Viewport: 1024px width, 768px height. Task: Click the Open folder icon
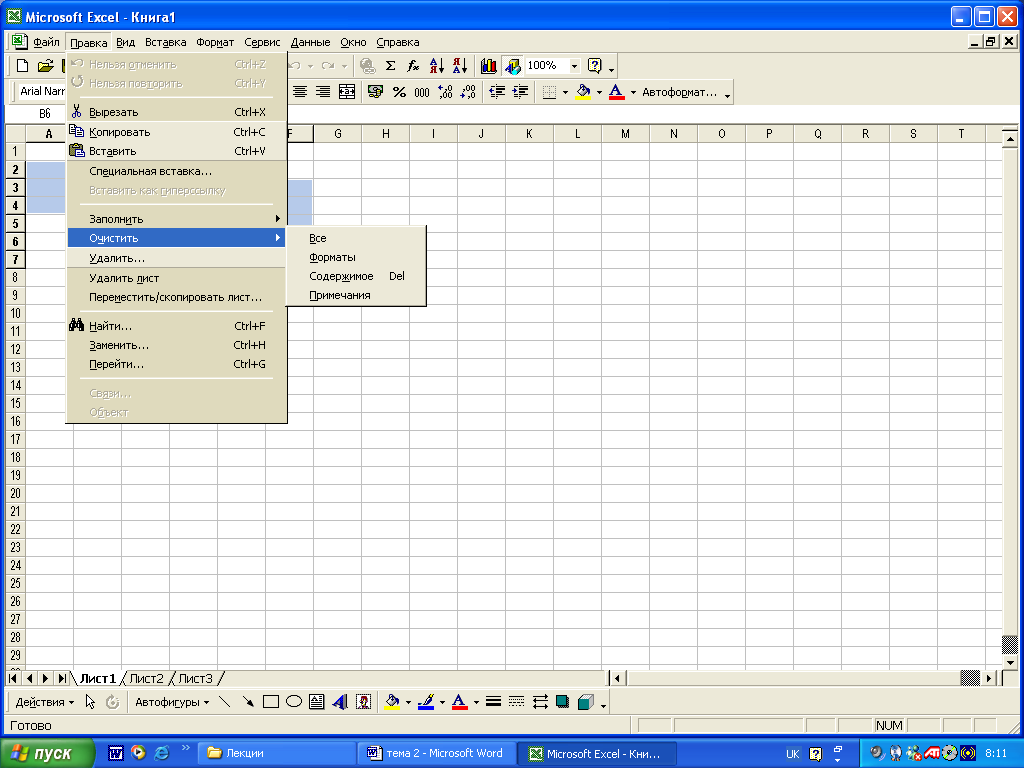45,65
